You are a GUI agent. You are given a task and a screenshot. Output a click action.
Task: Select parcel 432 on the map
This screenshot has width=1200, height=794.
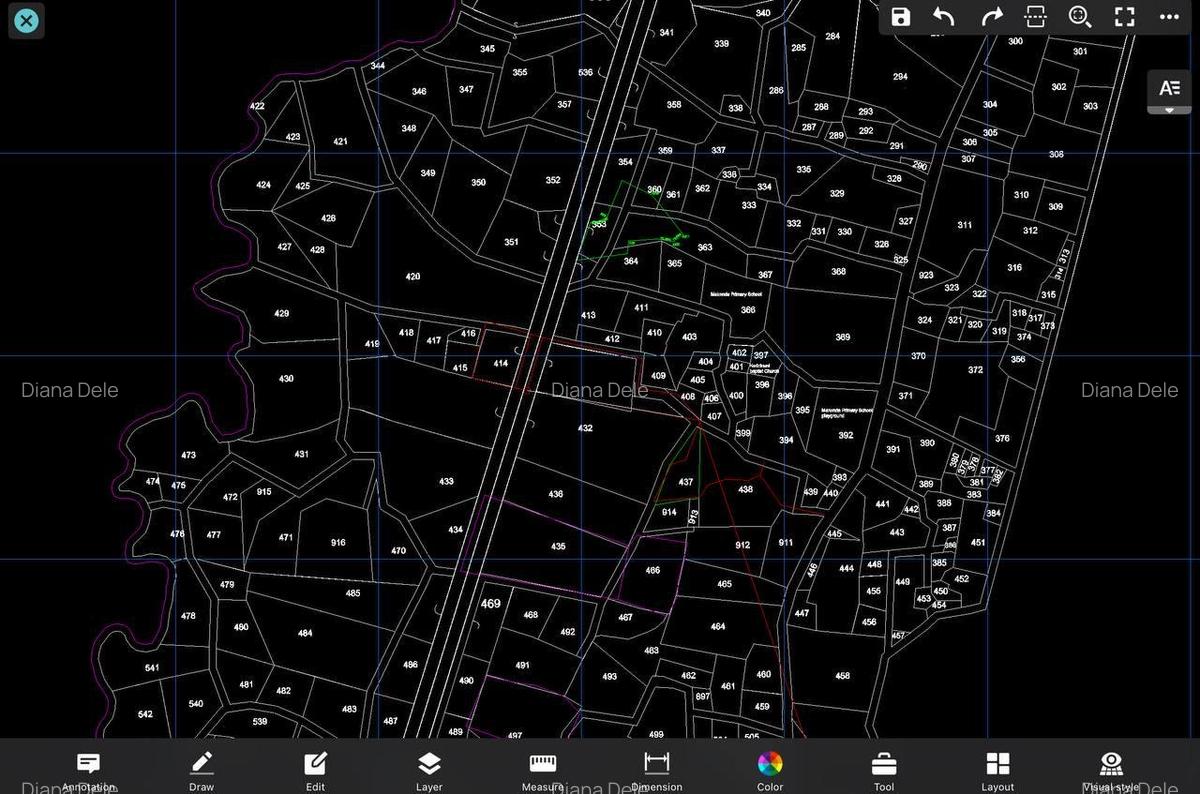pos(585,428)
